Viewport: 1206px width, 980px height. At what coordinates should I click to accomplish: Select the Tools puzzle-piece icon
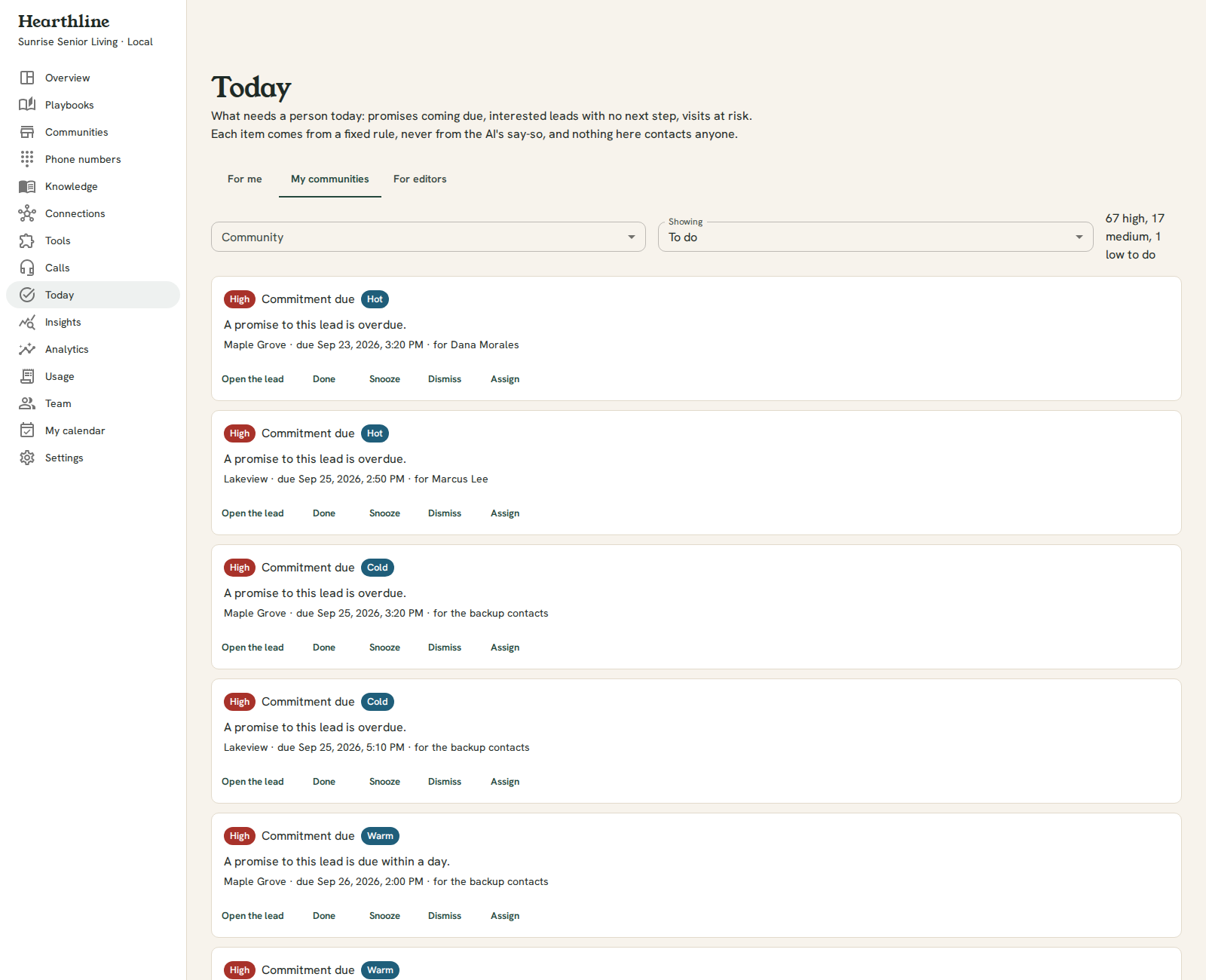coord(27,240)
